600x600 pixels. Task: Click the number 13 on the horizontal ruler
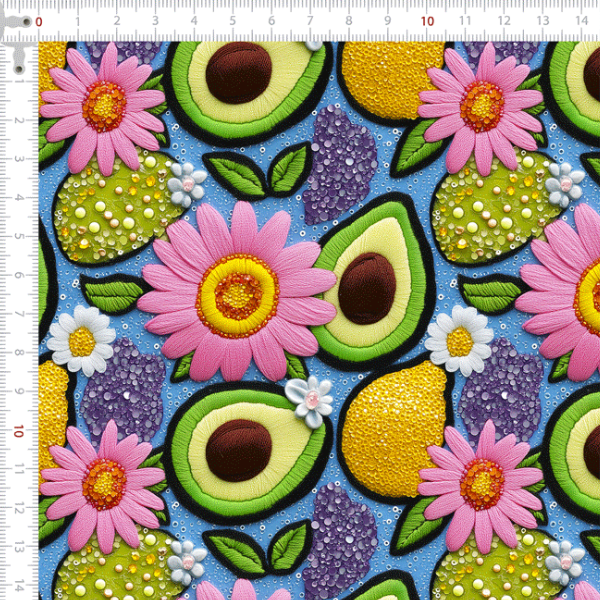click(543, 21)
